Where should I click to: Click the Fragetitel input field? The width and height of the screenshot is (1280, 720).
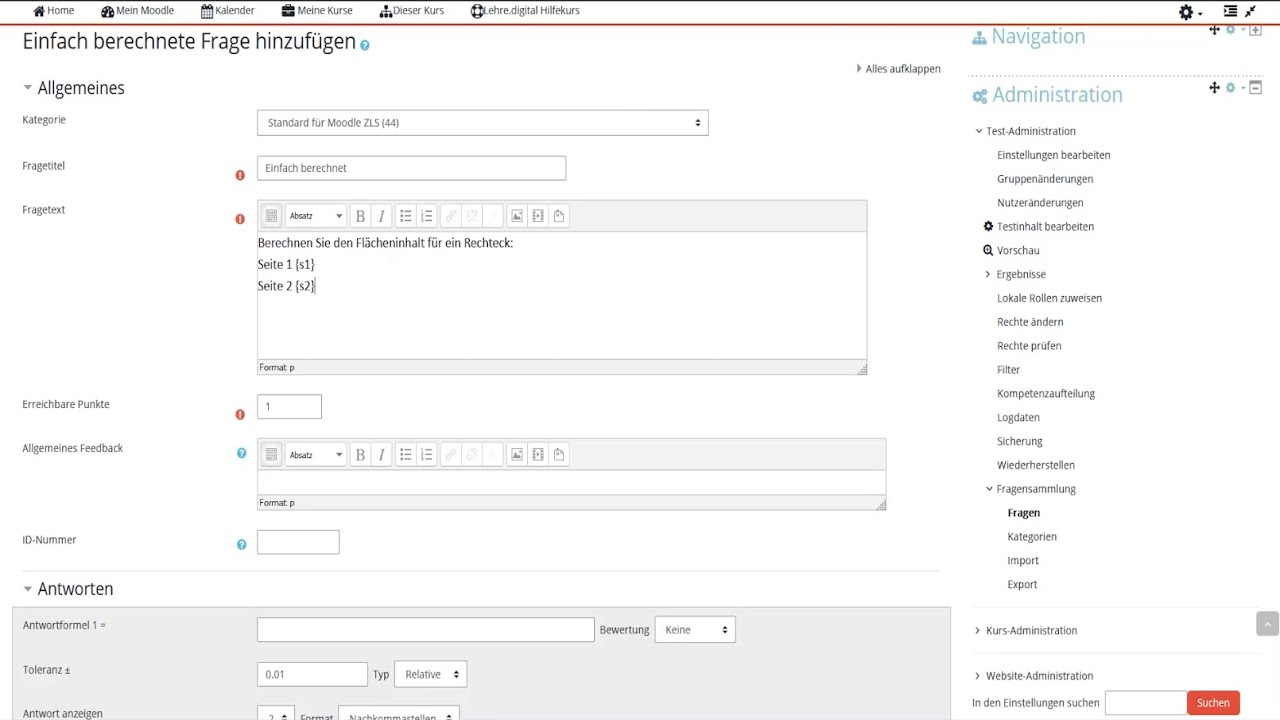[411, 168]
